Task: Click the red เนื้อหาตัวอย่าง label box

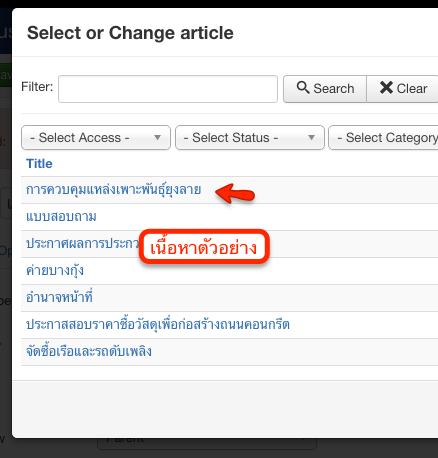Action: click(x=204, y=247)
